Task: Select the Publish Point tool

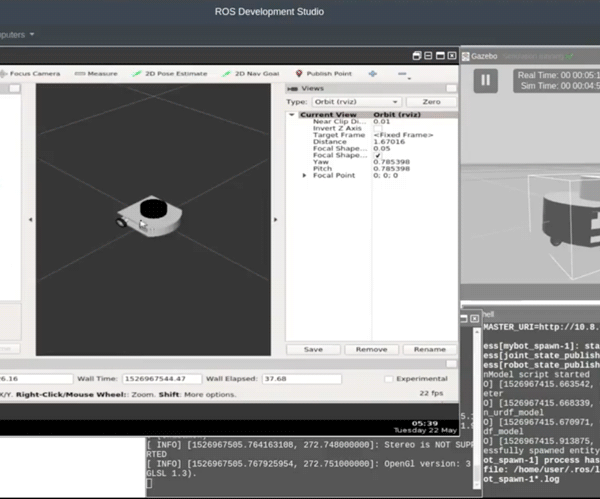Action: [x=324, y=73]
